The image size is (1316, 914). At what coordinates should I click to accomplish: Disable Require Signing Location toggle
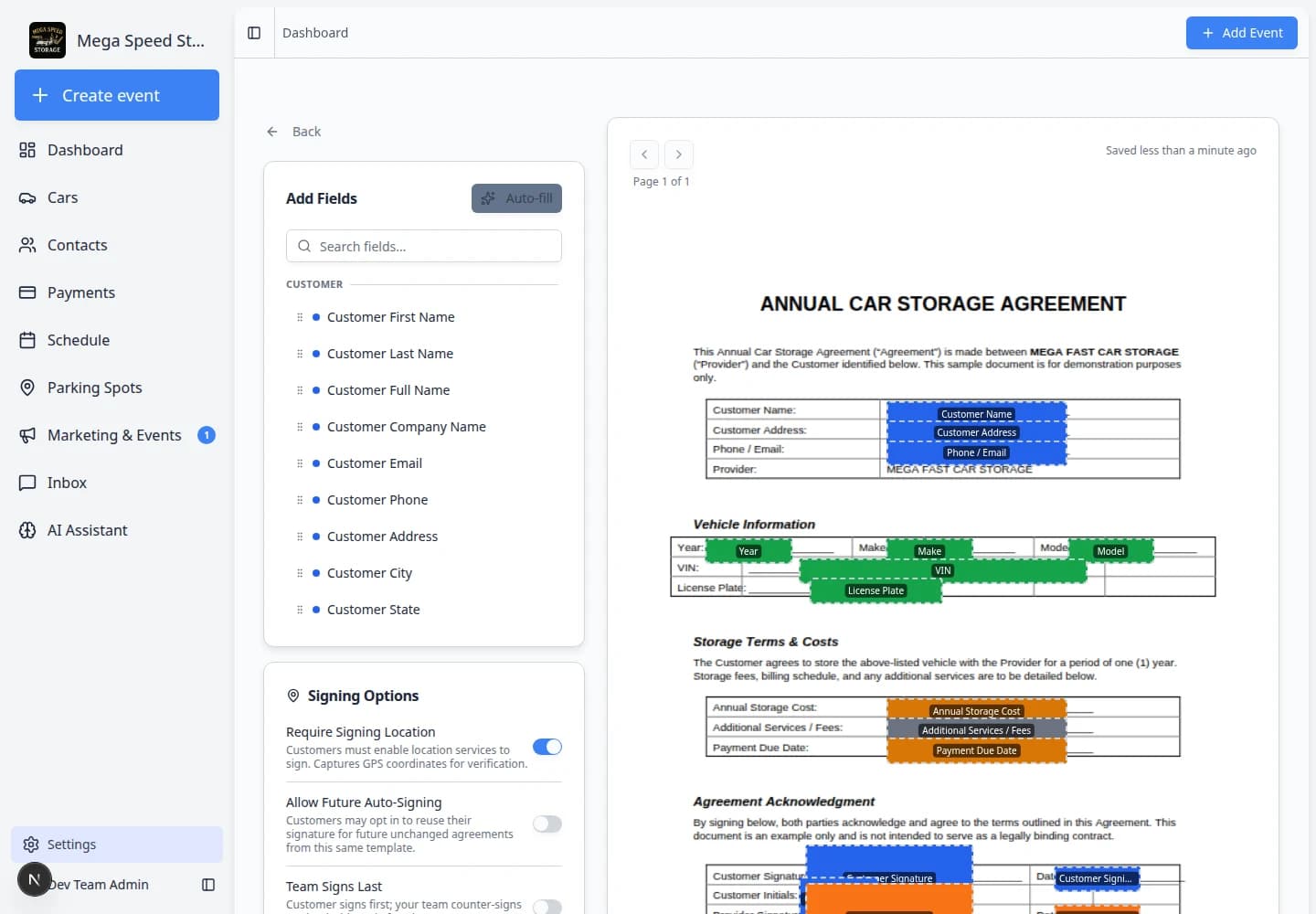click(x=547, y=747)
